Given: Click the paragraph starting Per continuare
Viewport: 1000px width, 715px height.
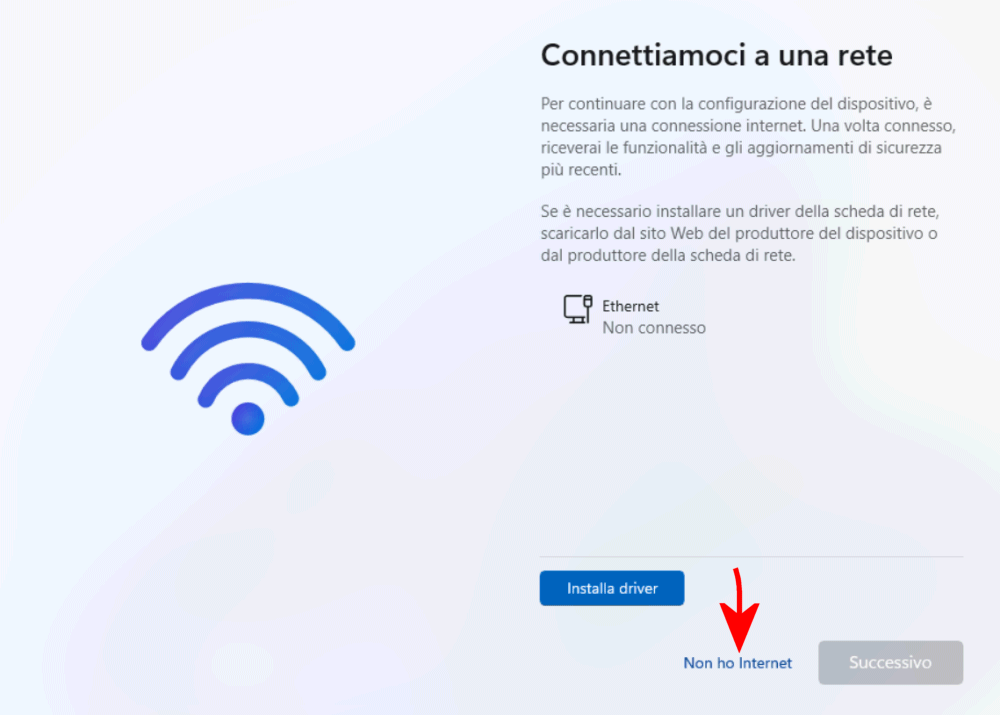Looking at the screenshot, I should coord(748,136).
